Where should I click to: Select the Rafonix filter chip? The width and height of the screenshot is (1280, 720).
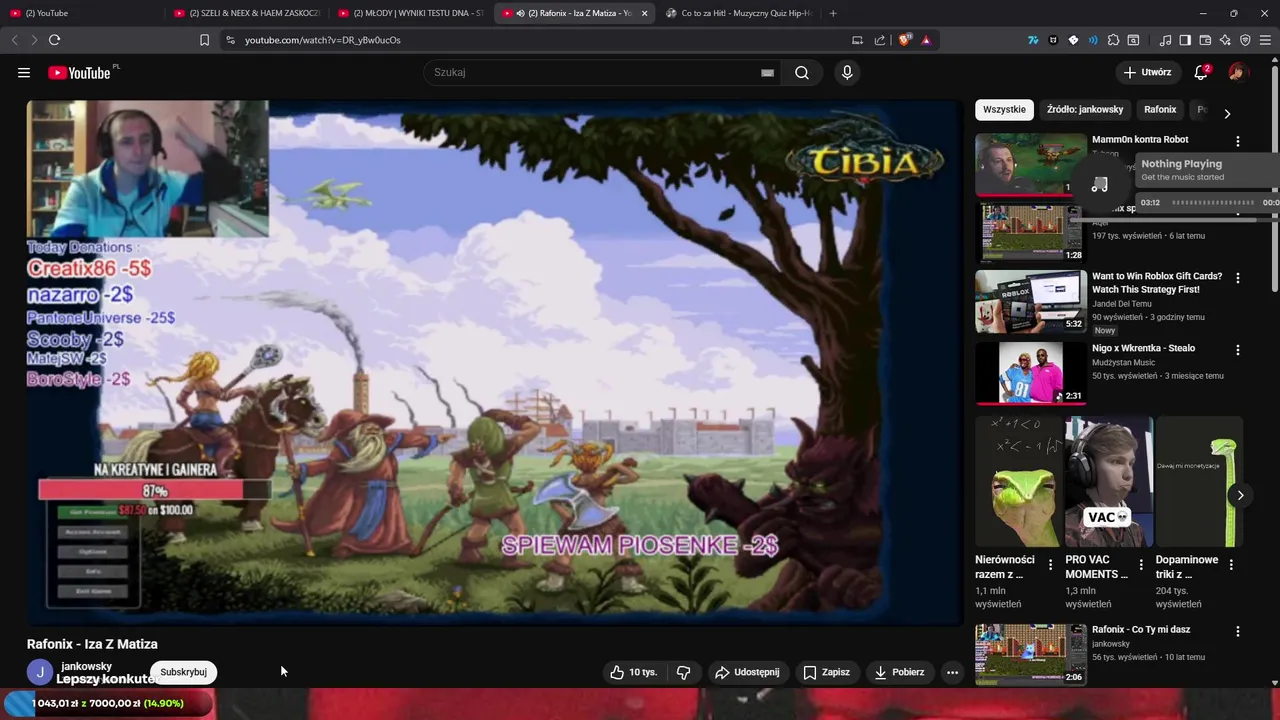click(1160, 109)
